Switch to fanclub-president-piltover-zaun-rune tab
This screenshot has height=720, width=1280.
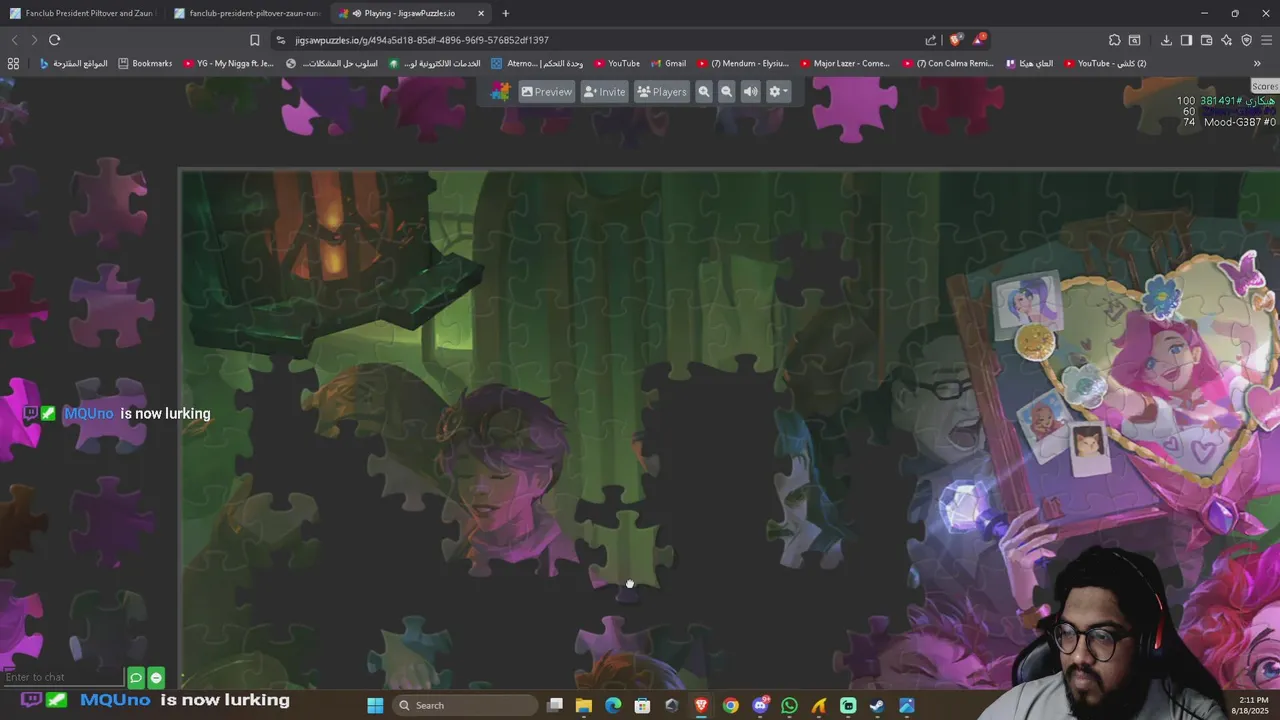click(246, 13)
